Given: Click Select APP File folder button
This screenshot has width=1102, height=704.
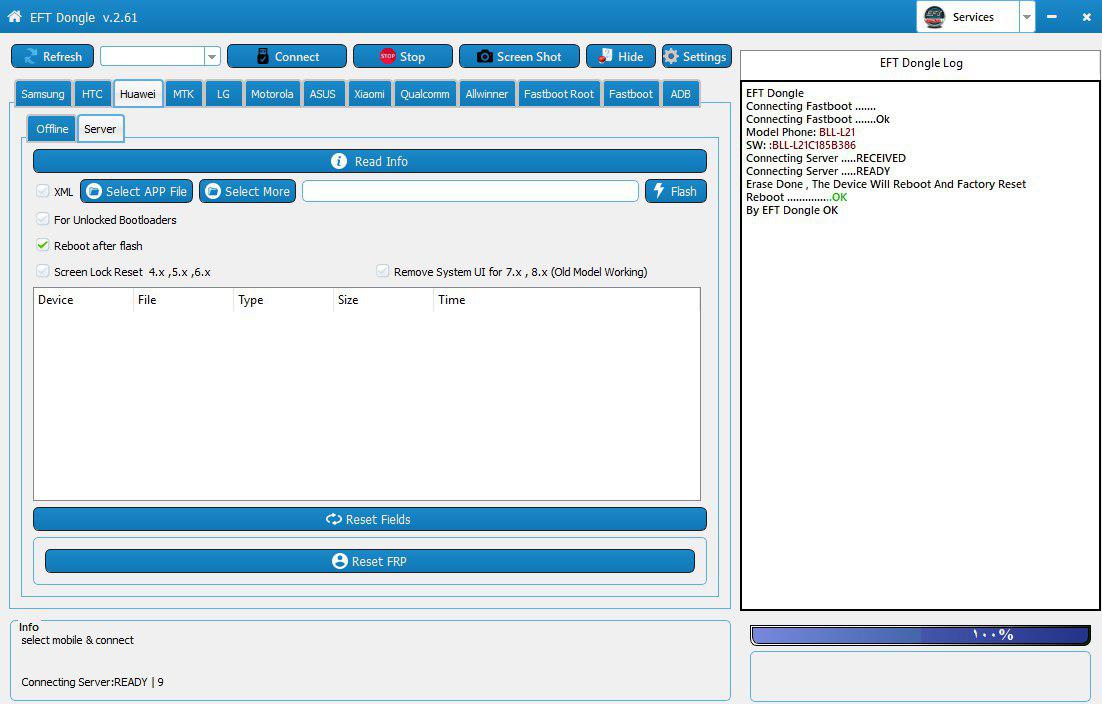Looking at the screenshot, I should point(136,191).
